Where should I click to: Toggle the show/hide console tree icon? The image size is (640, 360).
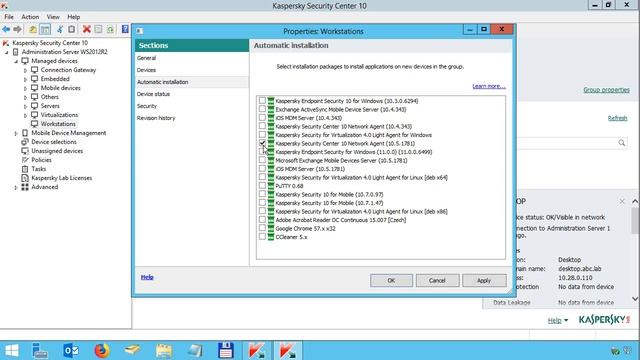(x=45, y=29)
